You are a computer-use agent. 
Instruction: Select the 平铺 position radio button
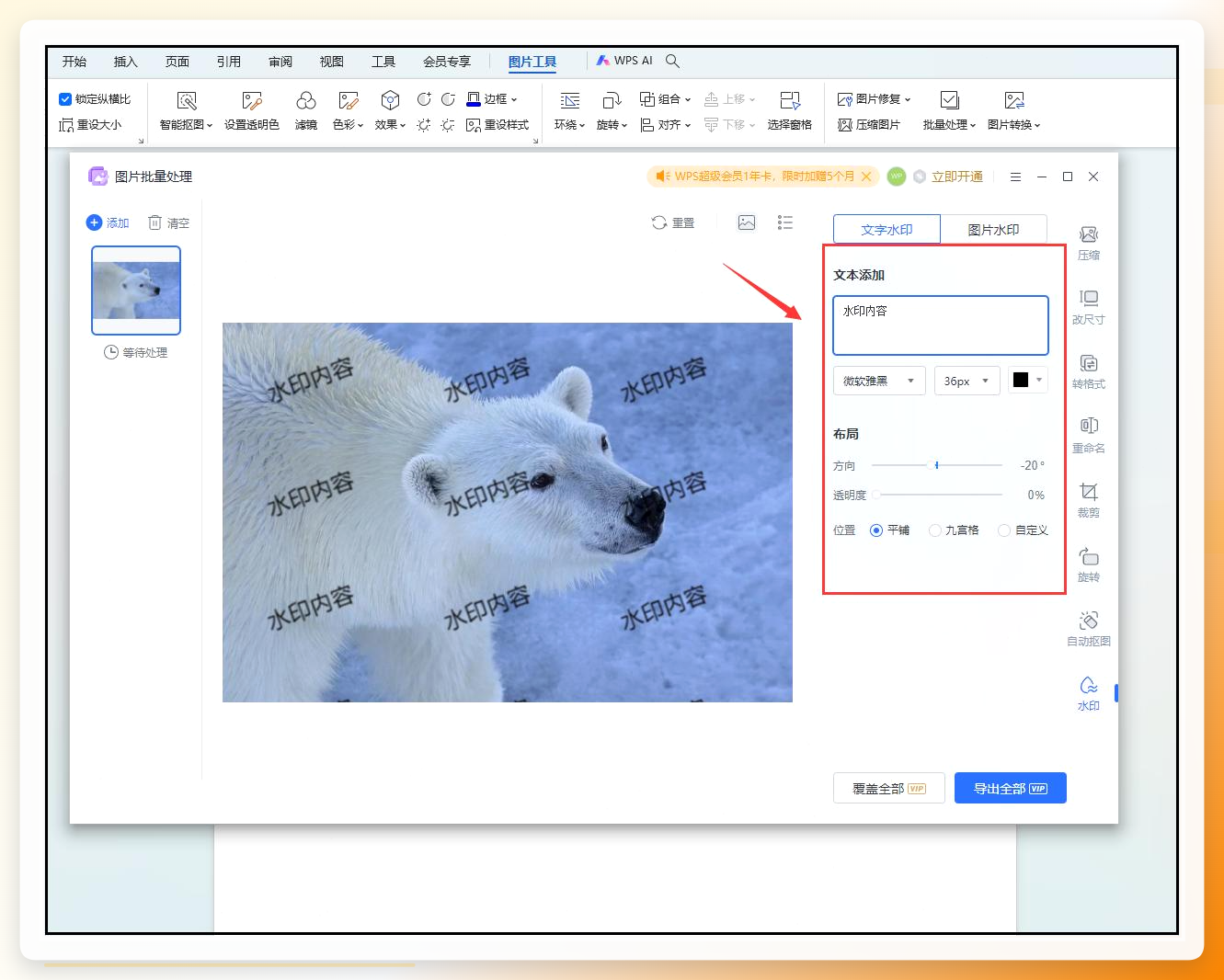pyautogui.click(x=876, y=530)
